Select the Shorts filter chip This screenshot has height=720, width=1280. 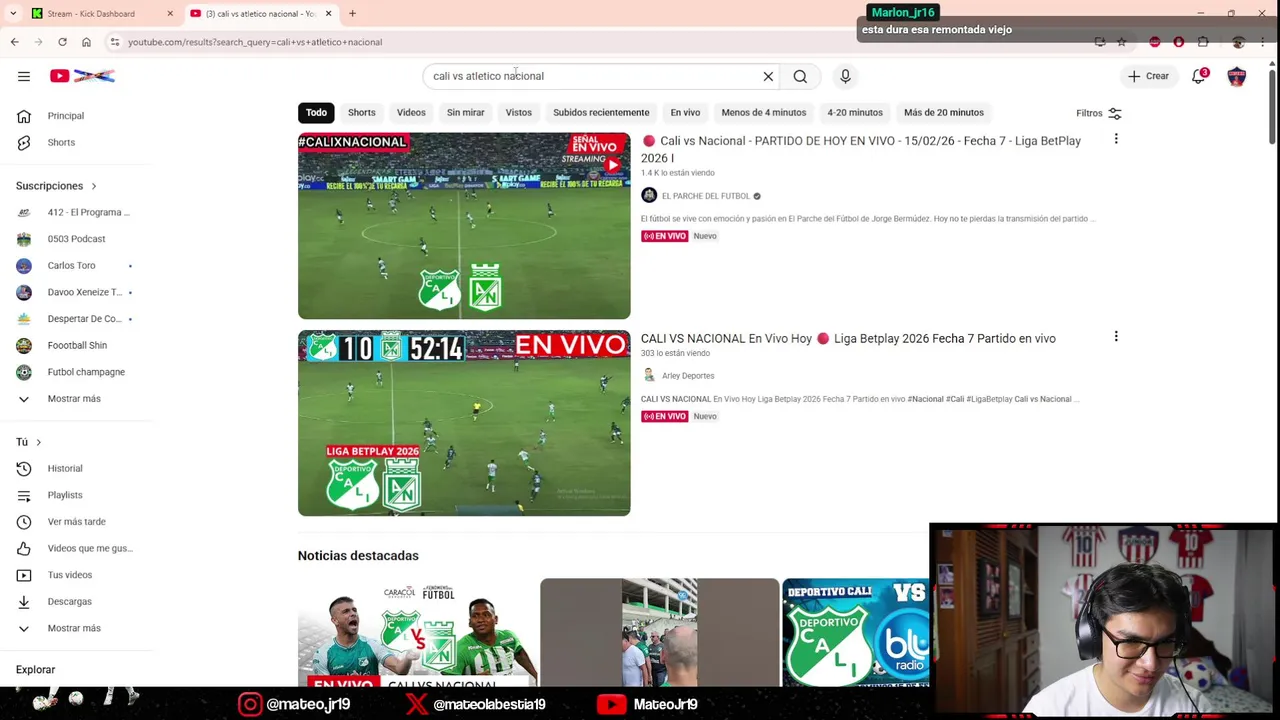pyautogui.click(x=362, y=112)
